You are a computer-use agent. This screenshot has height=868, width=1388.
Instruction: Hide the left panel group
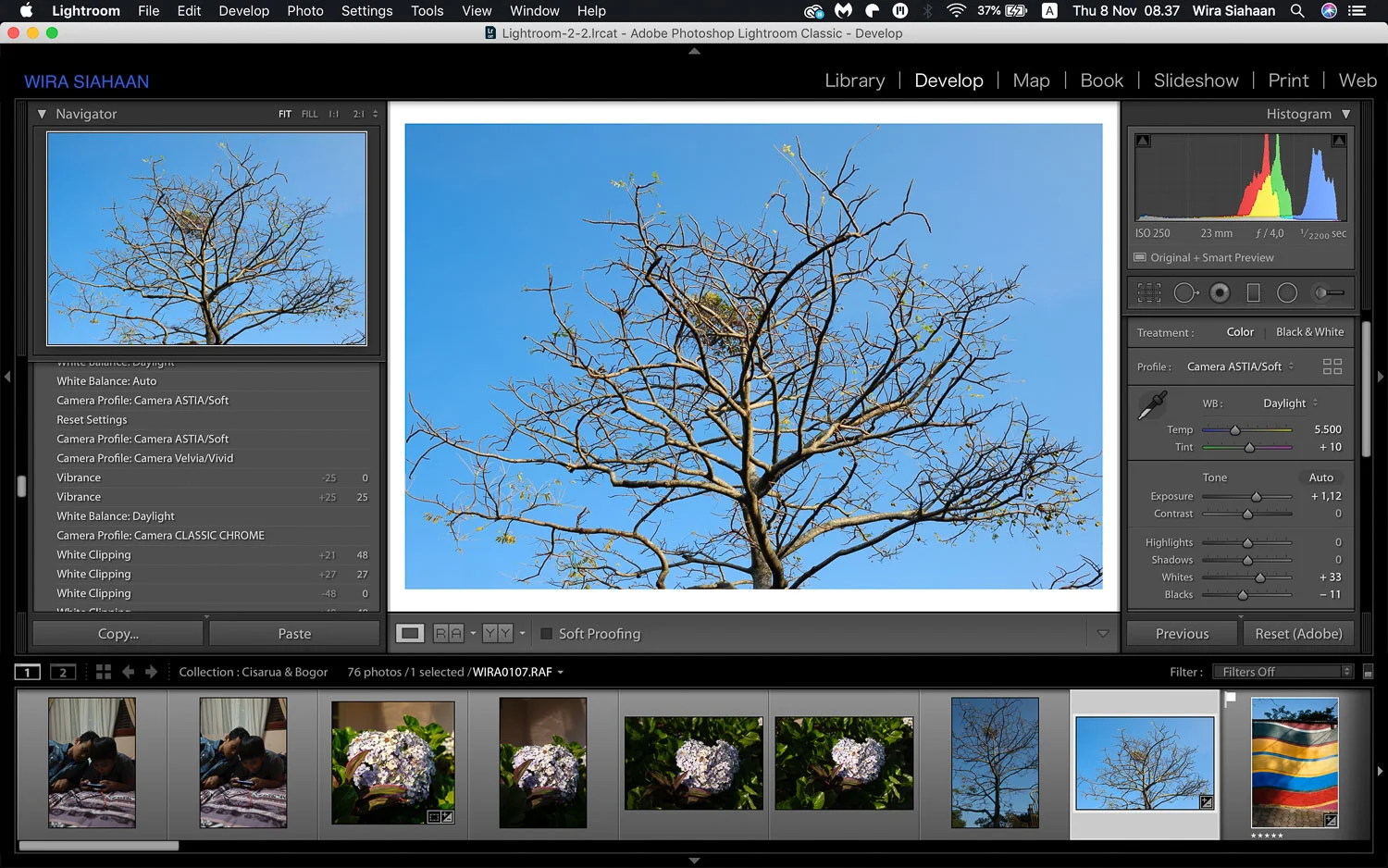[7, 377]
